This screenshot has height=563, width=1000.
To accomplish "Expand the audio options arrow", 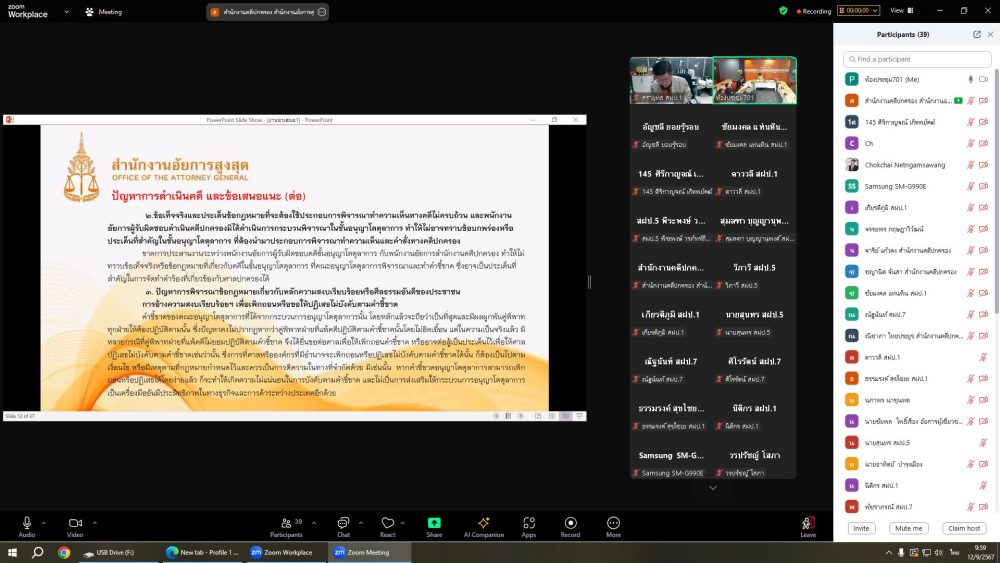I will pyautogui.click(x=46, y=519).
